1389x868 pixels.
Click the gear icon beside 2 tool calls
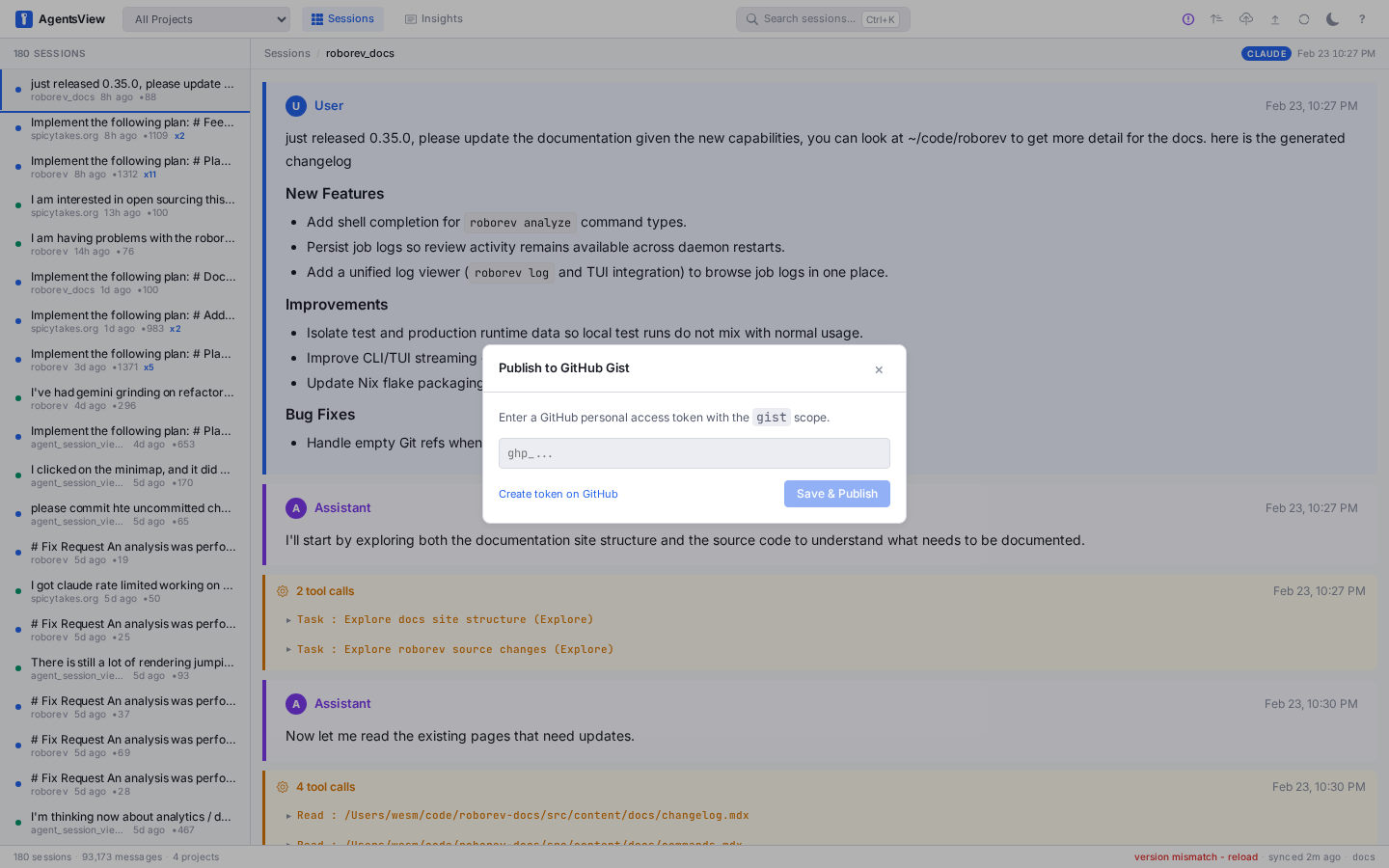[283, 590]
